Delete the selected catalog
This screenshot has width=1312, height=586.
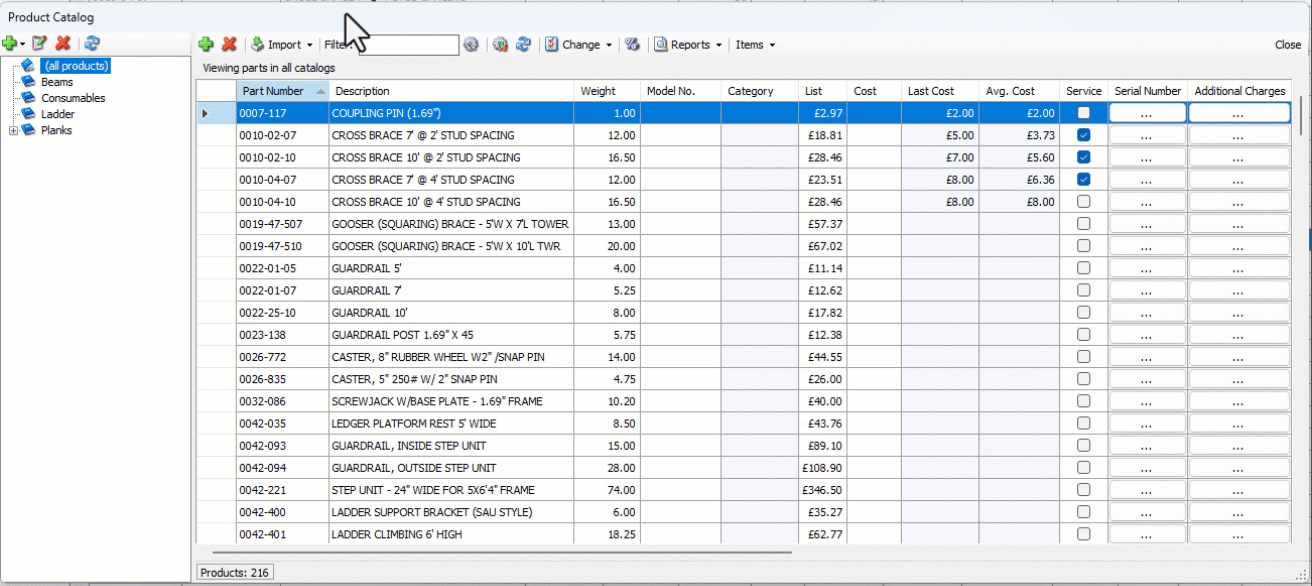coord(63,44)
